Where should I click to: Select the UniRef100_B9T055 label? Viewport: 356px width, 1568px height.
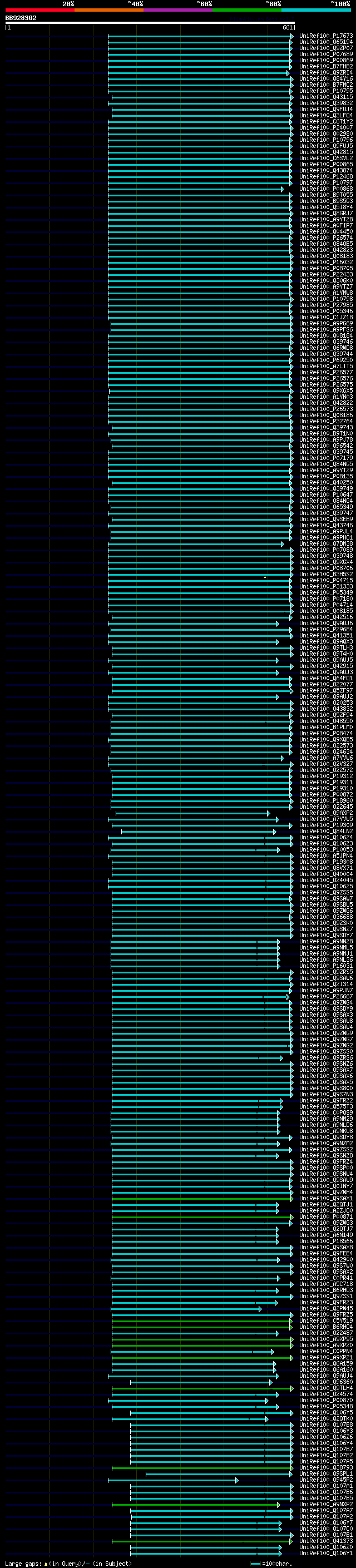pyautogui.click(x=326, y=195)
